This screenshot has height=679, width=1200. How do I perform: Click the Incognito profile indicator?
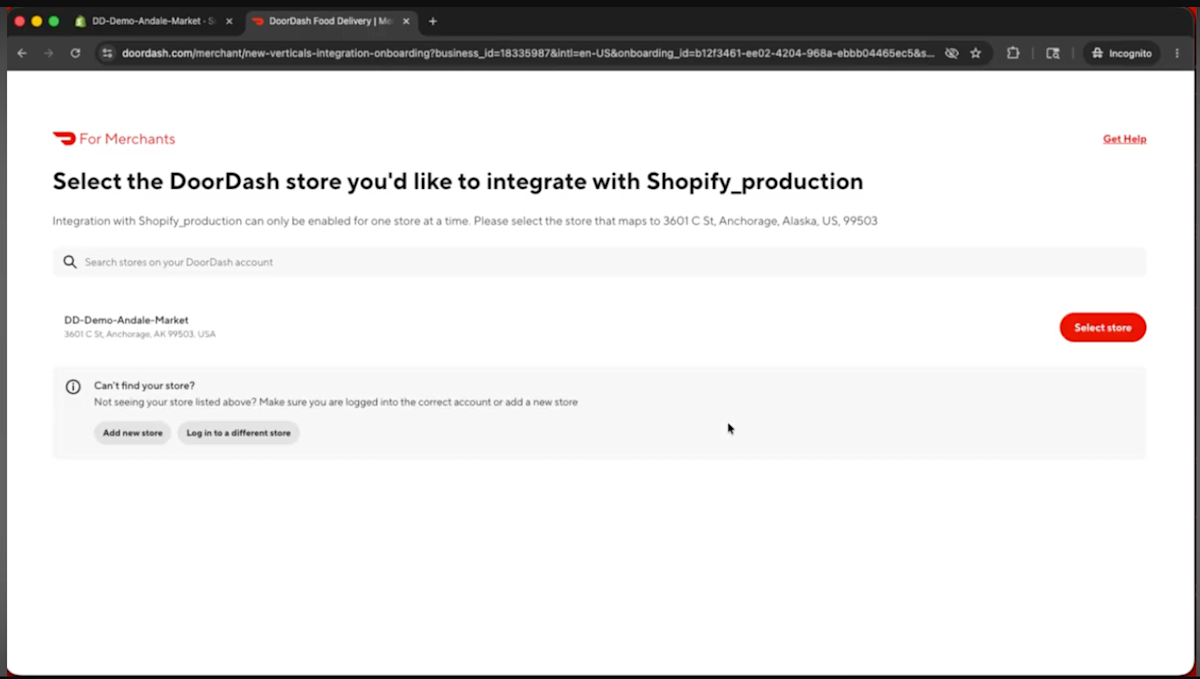tap(1122, 53)
